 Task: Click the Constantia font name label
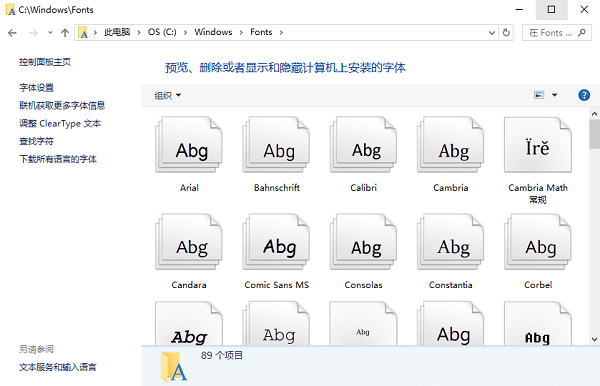pos(451,285)
